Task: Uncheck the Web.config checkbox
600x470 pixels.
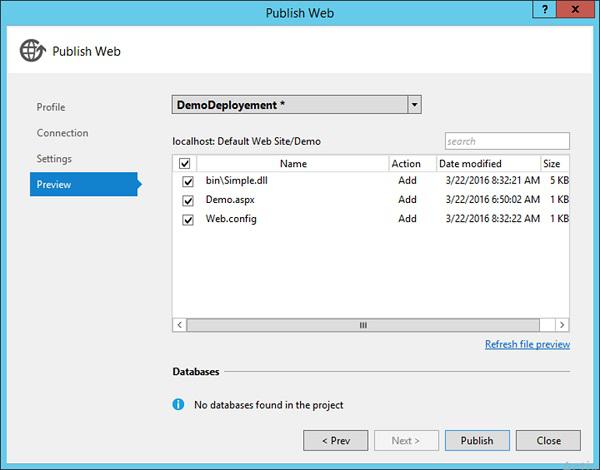Action: [x=188, y=220]
